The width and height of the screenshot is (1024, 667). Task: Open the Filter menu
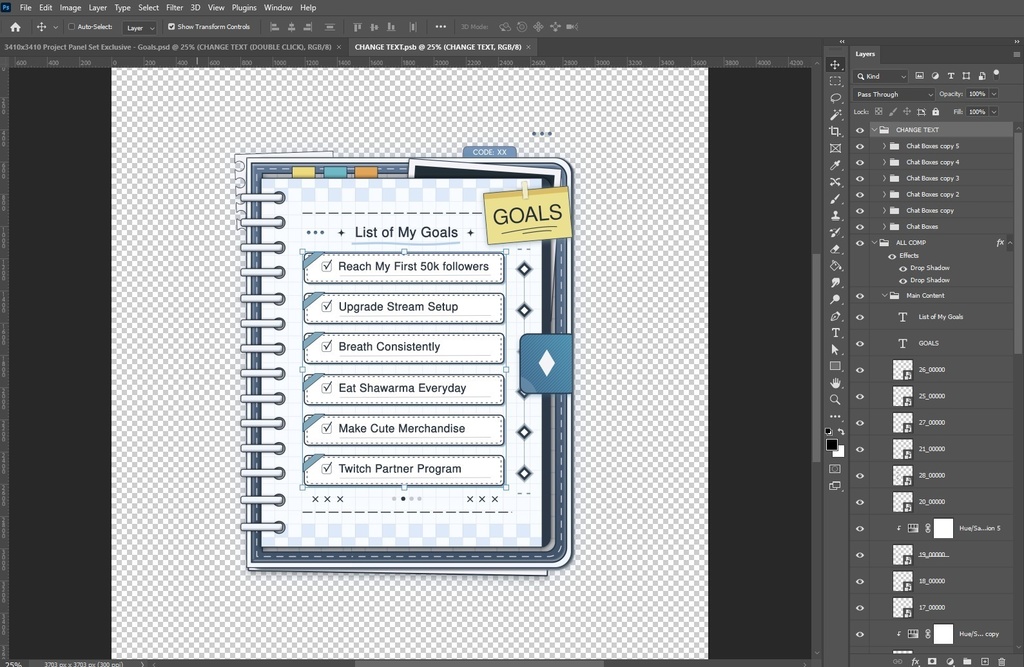pyautogui.click(x=175, y=7)
